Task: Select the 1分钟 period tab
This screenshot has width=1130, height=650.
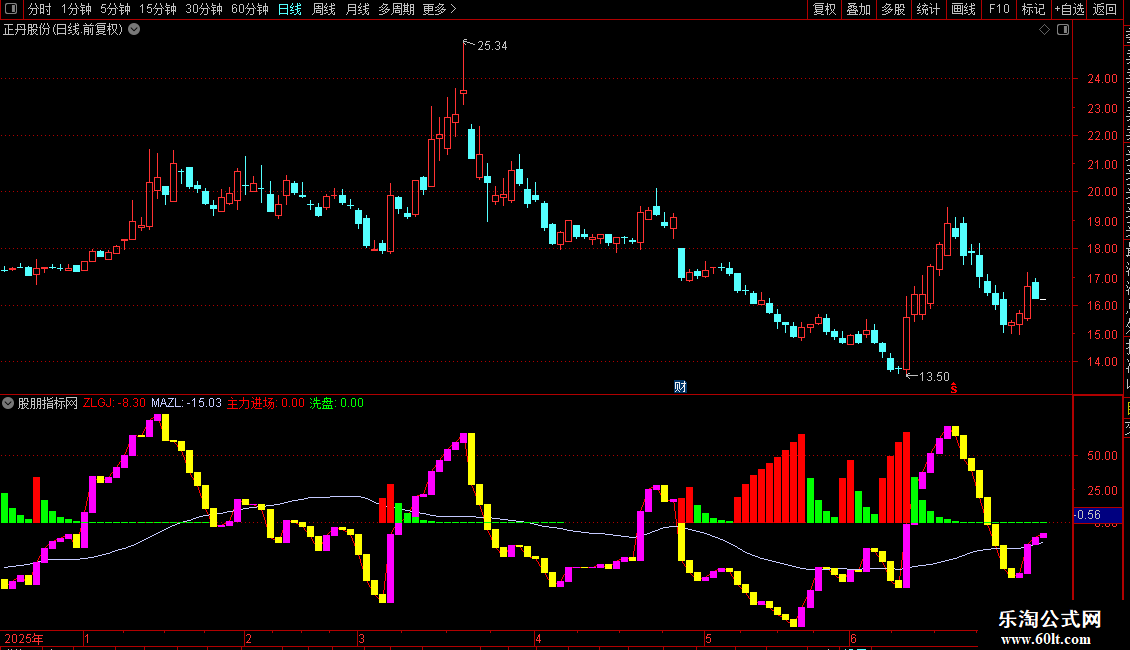Action: (x=76, y=9)
